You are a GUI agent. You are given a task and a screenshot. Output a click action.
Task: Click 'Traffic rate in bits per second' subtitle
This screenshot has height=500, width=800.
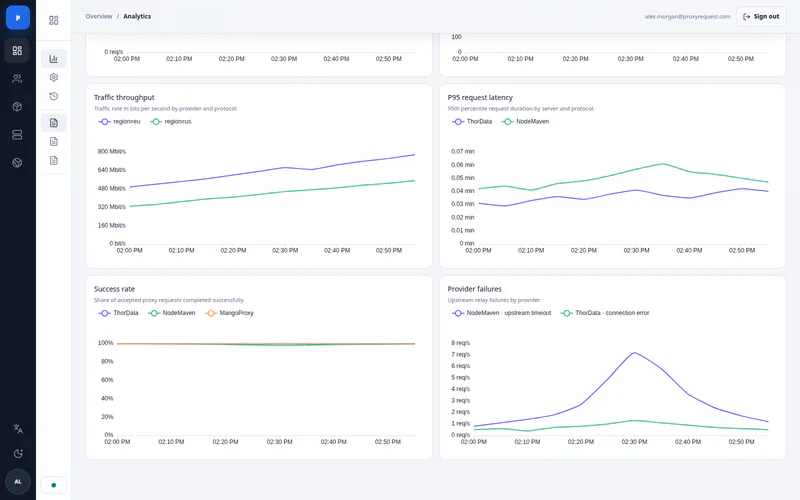pyautogui.click(x=166, y=109)
